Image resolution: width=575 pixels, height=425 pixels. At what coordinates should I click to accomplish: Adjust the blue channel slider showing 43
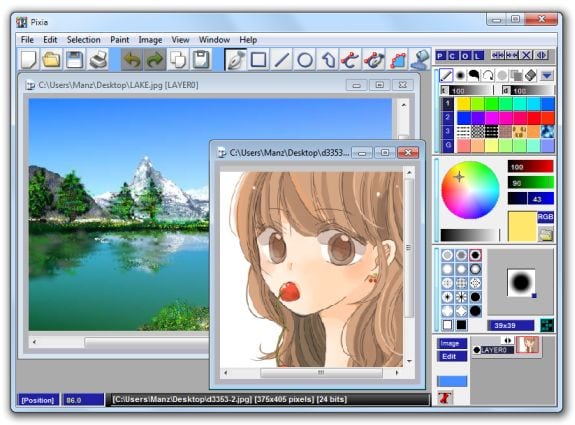531,199
